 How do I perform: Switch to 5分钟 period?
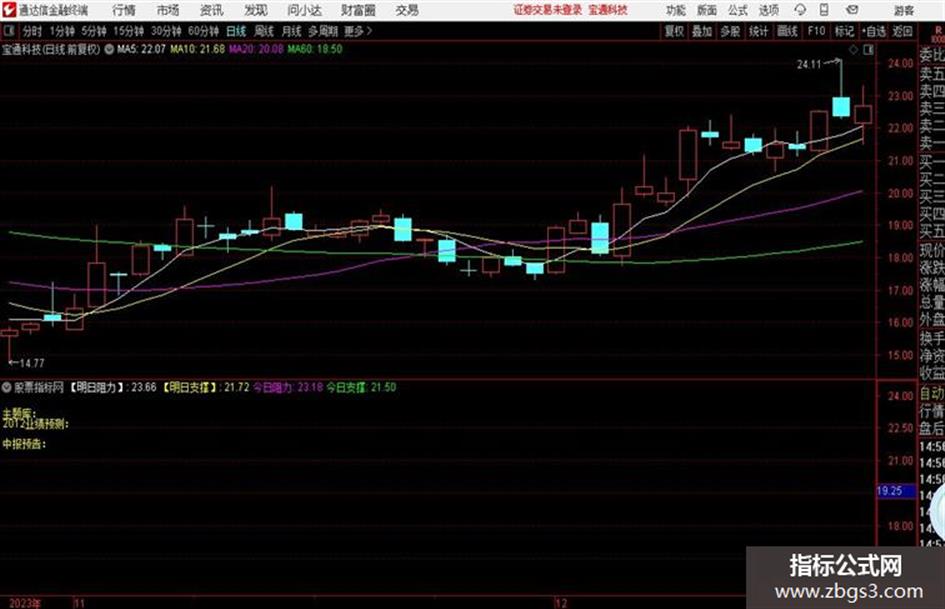point(93,31)
